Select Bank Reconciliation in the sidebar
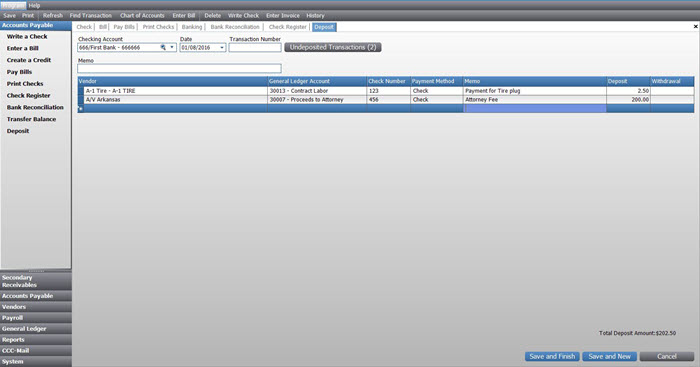 (x=35, y=108)
